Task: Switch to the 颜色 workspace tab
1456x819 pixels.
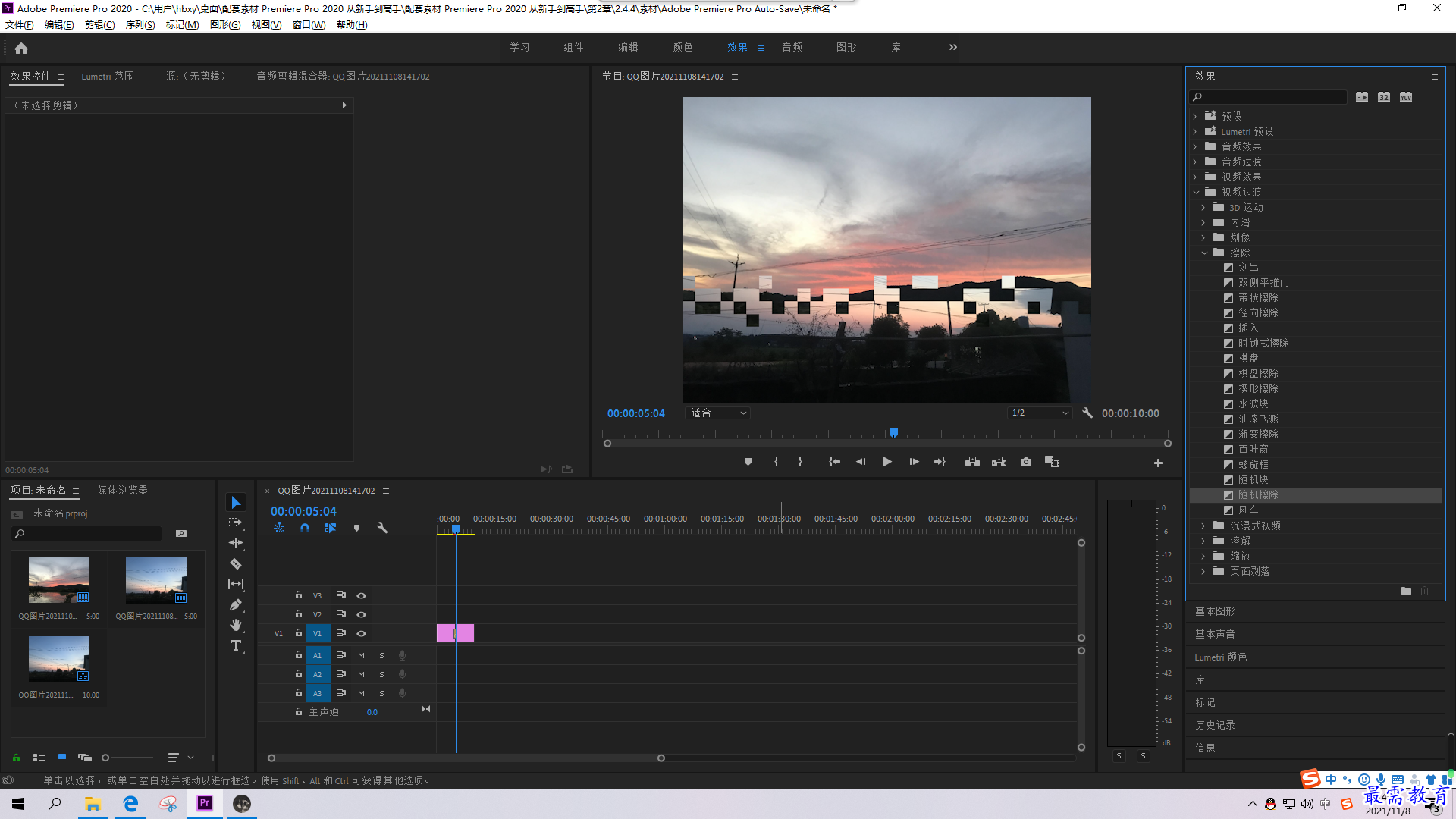Action: point(682,47)
